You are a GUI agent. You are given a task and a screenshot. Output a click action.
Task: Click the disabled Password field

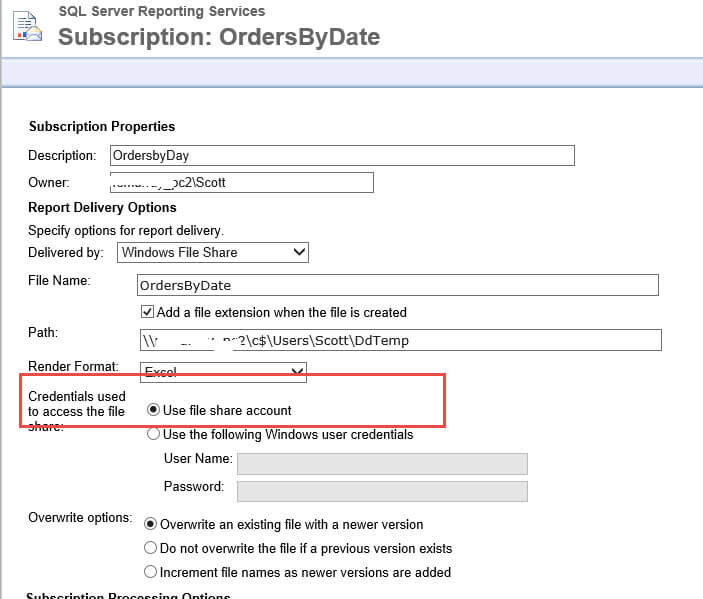[x=382, y=491]
